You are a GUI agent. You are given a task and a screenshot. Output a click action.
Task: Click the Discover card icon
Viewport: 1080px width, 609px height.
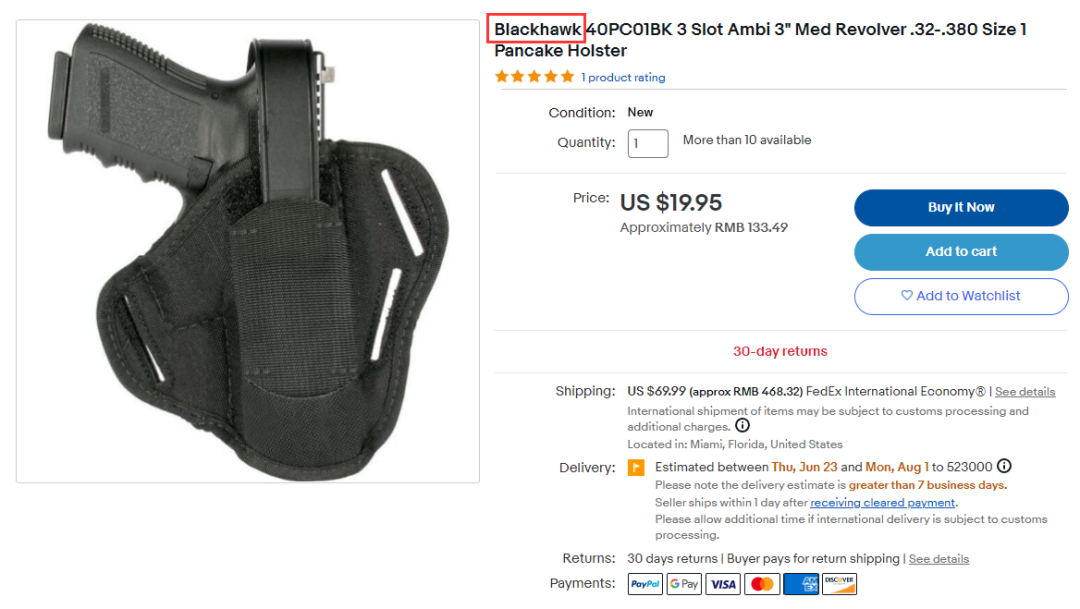pyautogui.click(x=839, y=584)
